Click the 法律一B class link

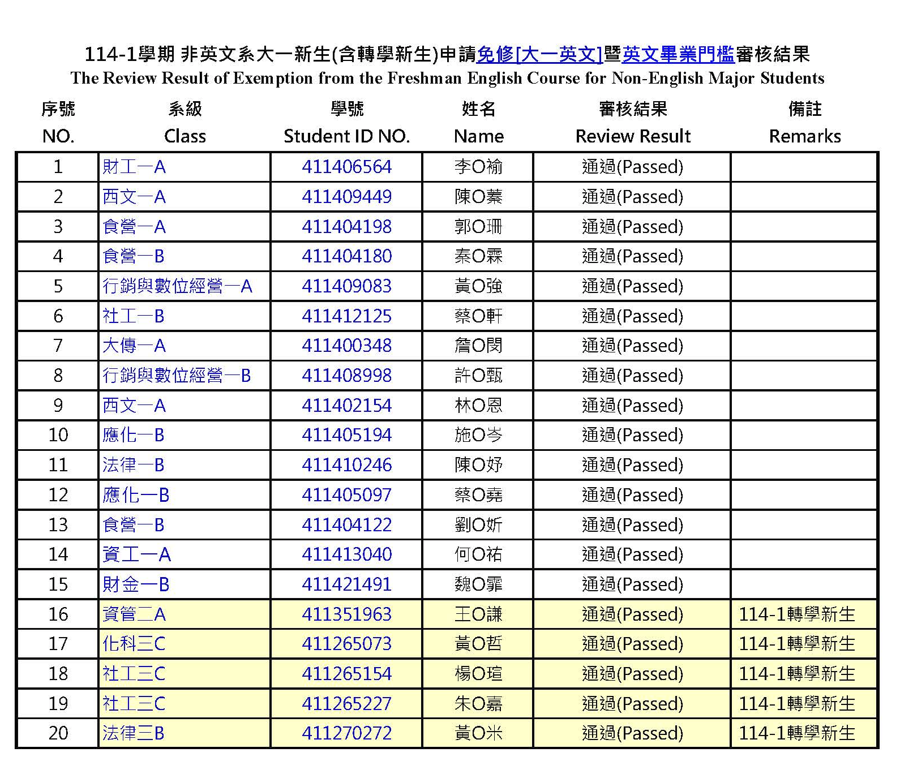tap(134, 465)
